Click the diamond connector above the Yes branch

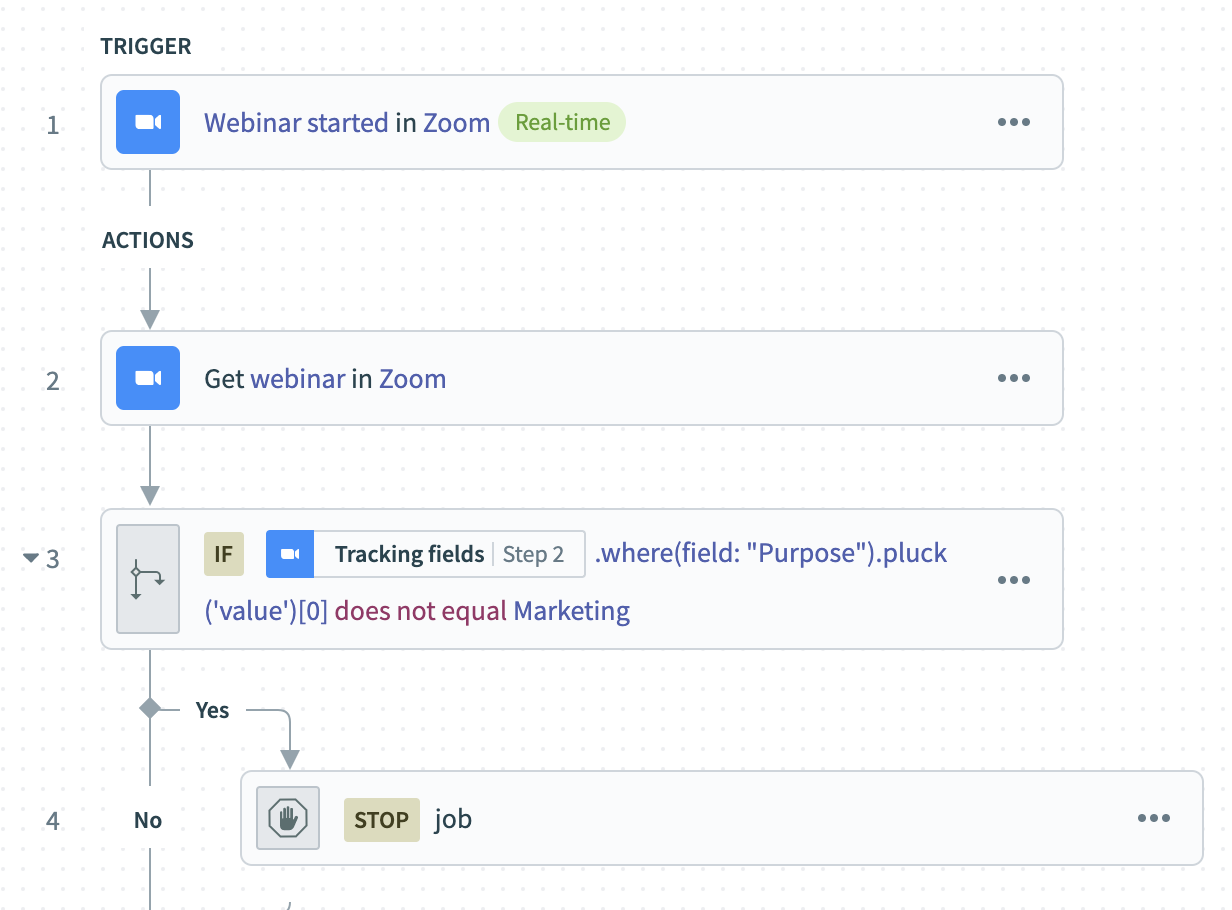150,710
